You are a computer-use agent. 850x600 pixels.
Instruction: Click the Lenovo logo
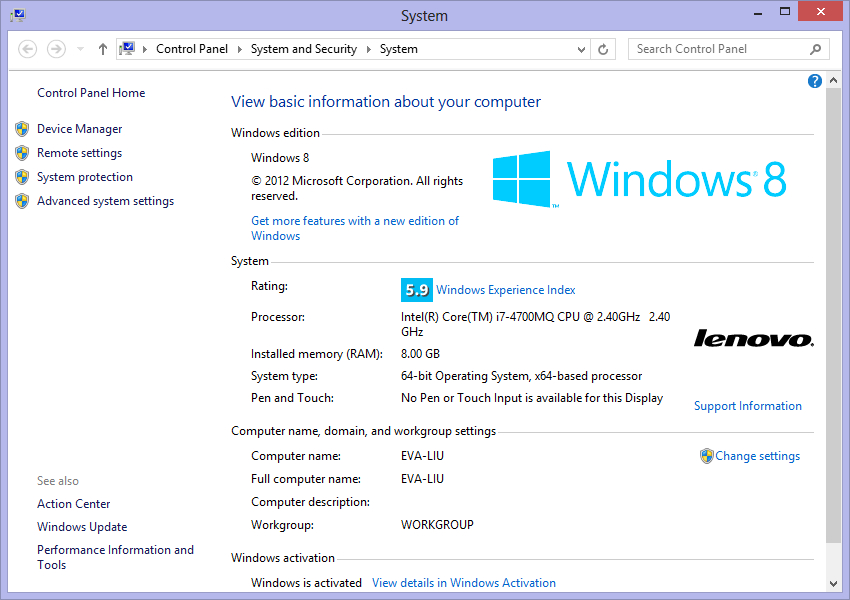point(754,338)
